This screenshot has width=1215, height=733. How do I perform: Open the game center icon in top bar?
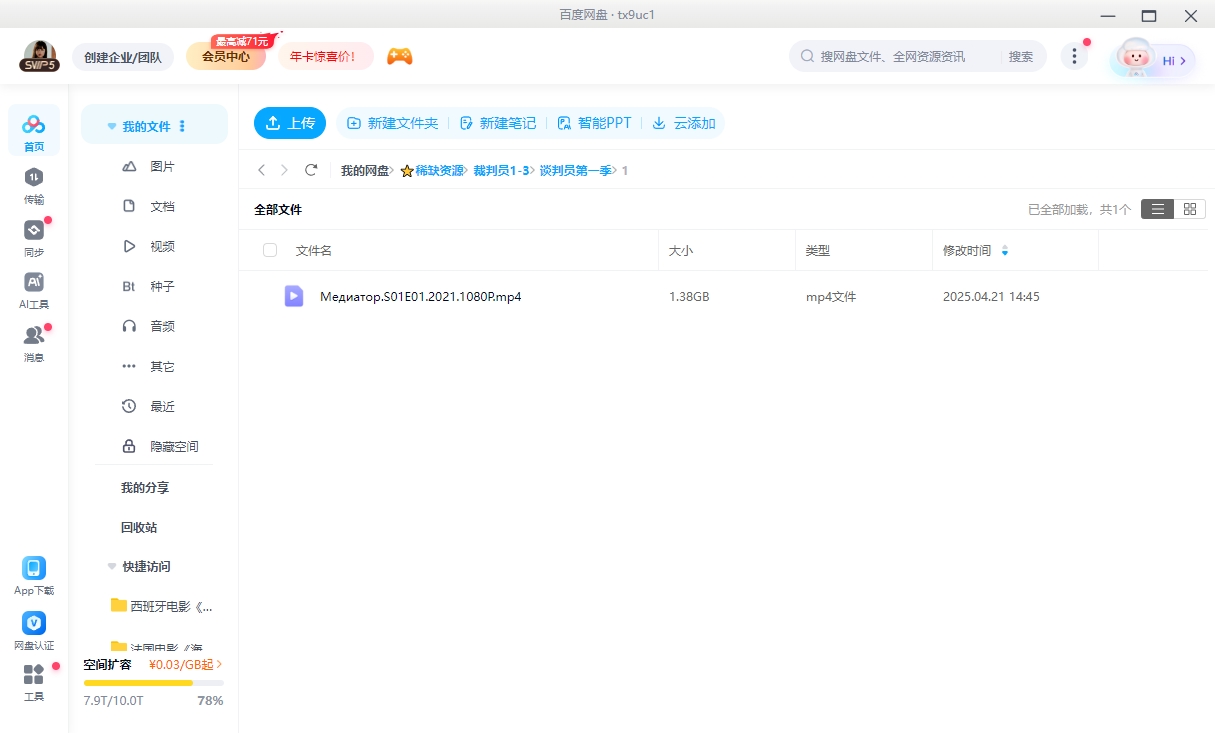(399, 56)
